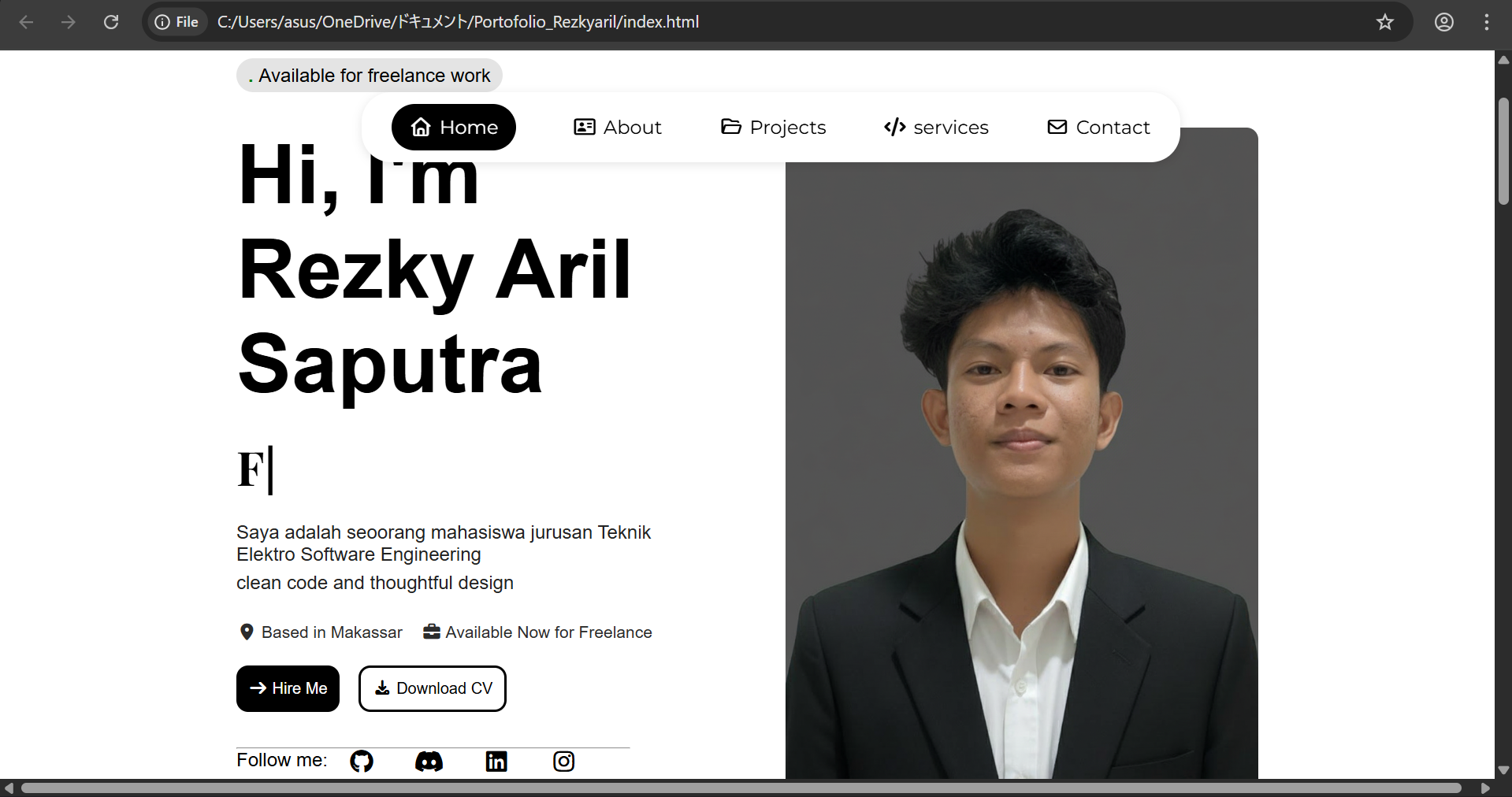
Task: Reload the portfolio page
Action: [111, 22]
